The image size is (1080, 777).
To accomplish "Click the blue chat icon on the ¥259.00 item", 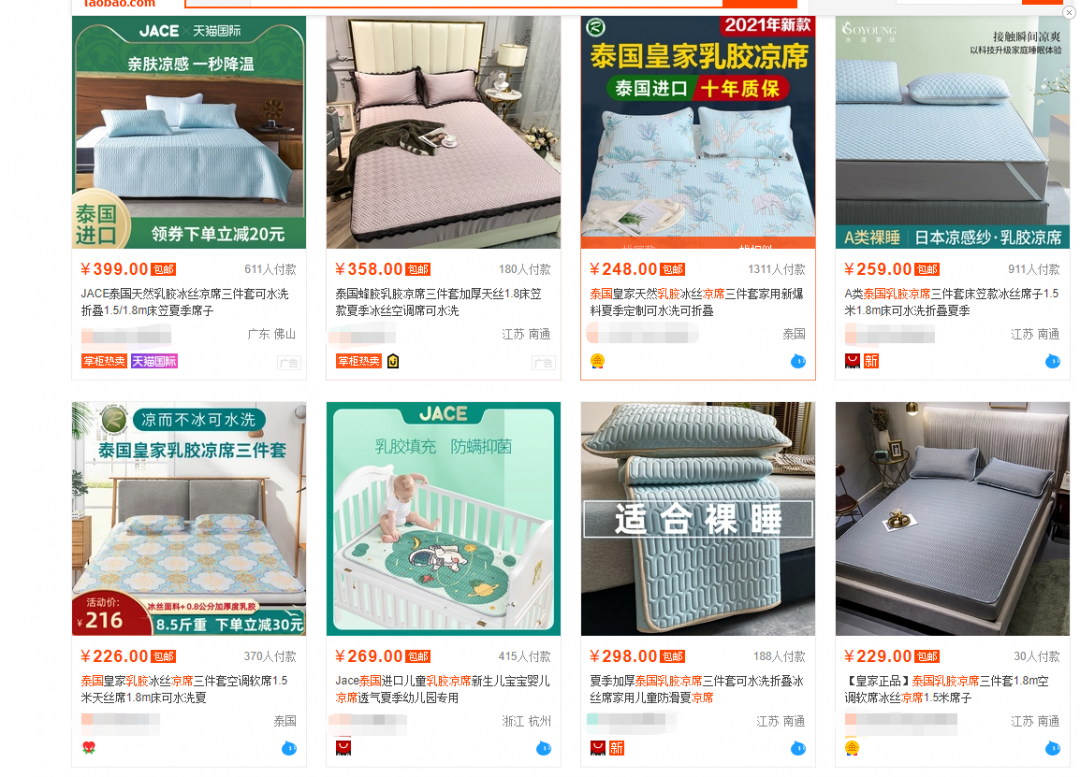I will [1052, 361].
